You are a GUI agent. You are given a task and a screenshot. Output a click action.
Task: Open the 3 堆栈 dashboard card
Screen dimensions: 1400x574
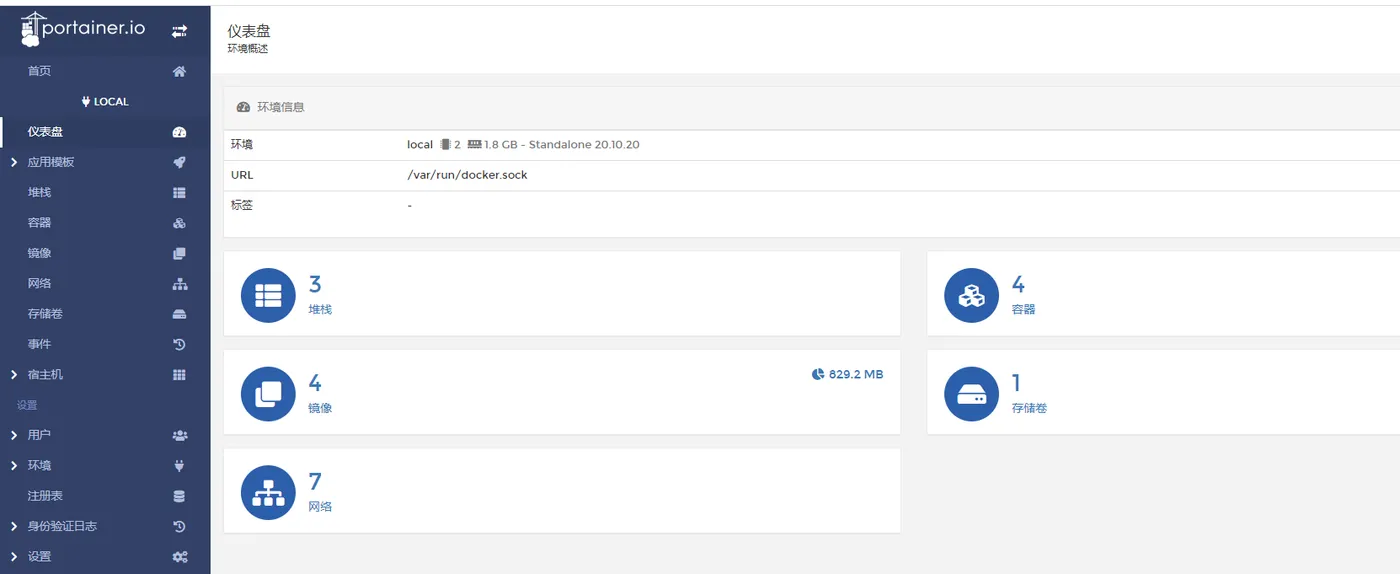(x=562, y=294)
